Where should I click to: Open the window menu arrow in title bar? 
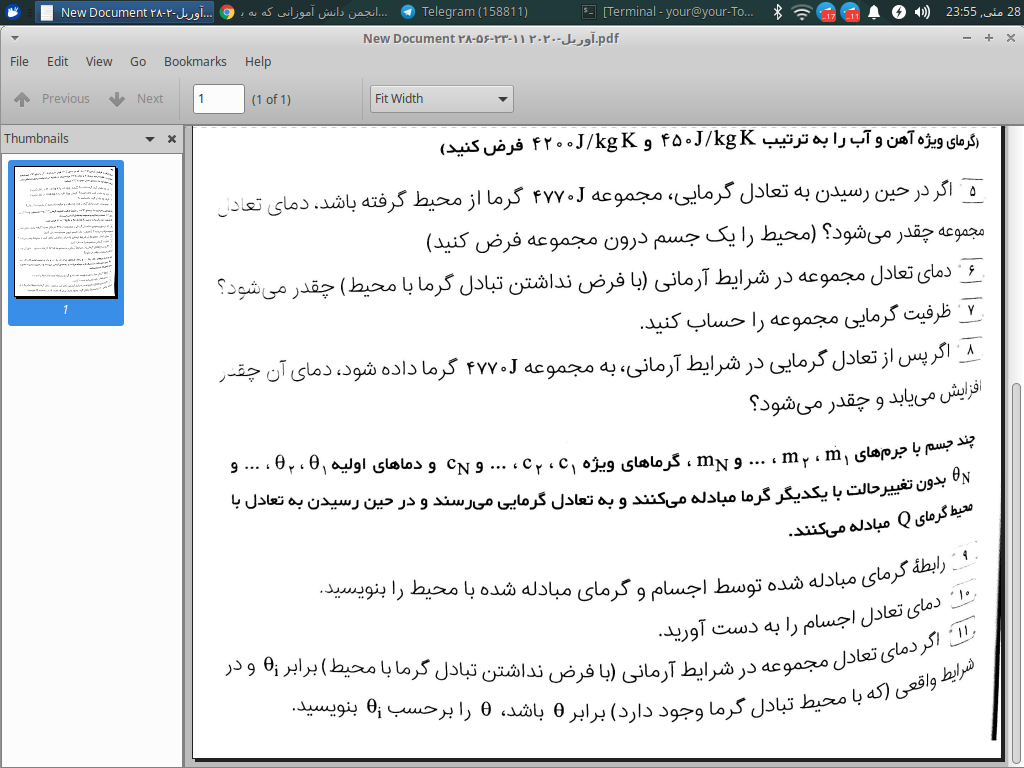pyautogui.click(x=12, y=38)
